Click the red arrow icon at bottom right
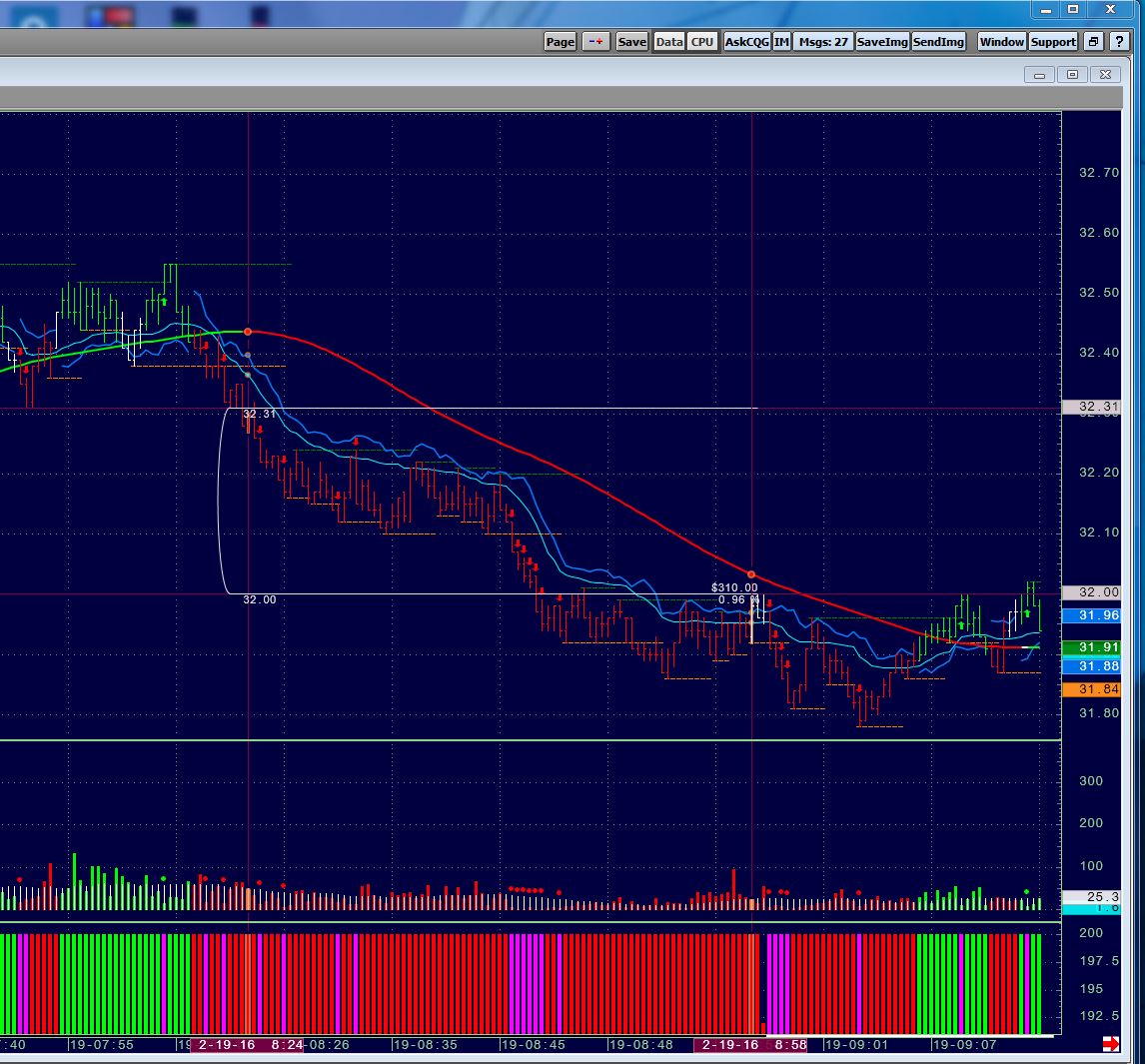Image resolution: width=1145 pixels, height=1064 pixels. point(1111,1044)
